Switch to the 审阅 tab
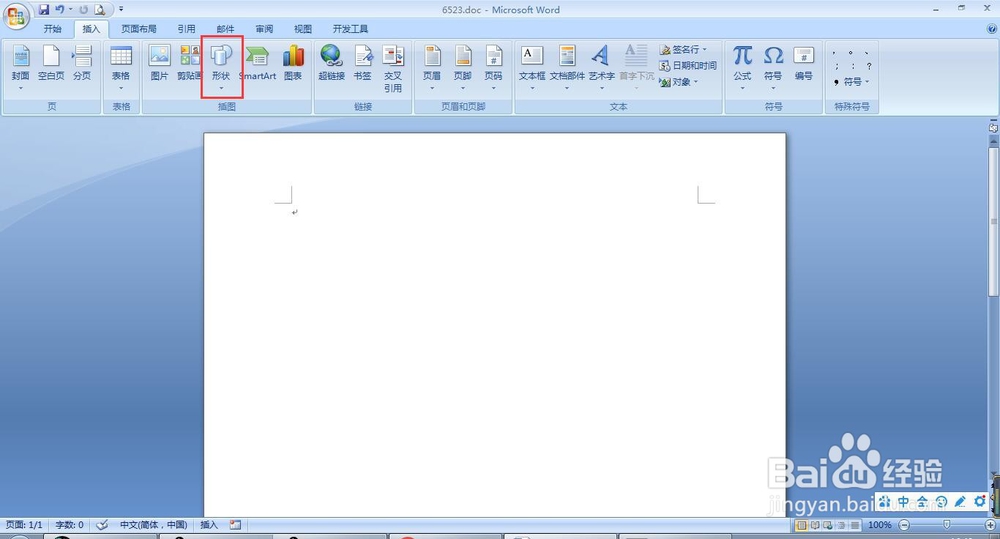Viewport: 1000px width, 539px height. tap(264, 29)
